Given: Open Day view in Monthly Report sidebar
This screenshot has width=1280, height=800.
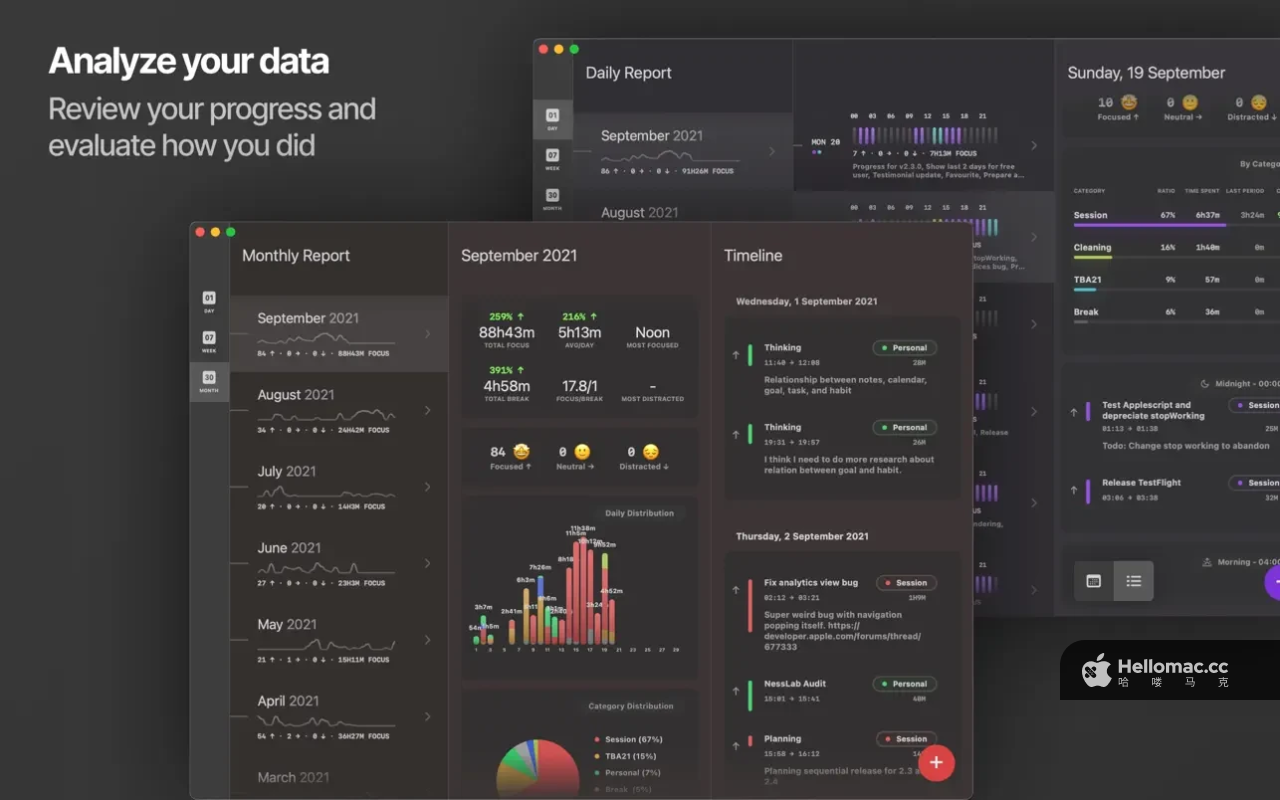Looking at the screenshot, I should 209,301.
